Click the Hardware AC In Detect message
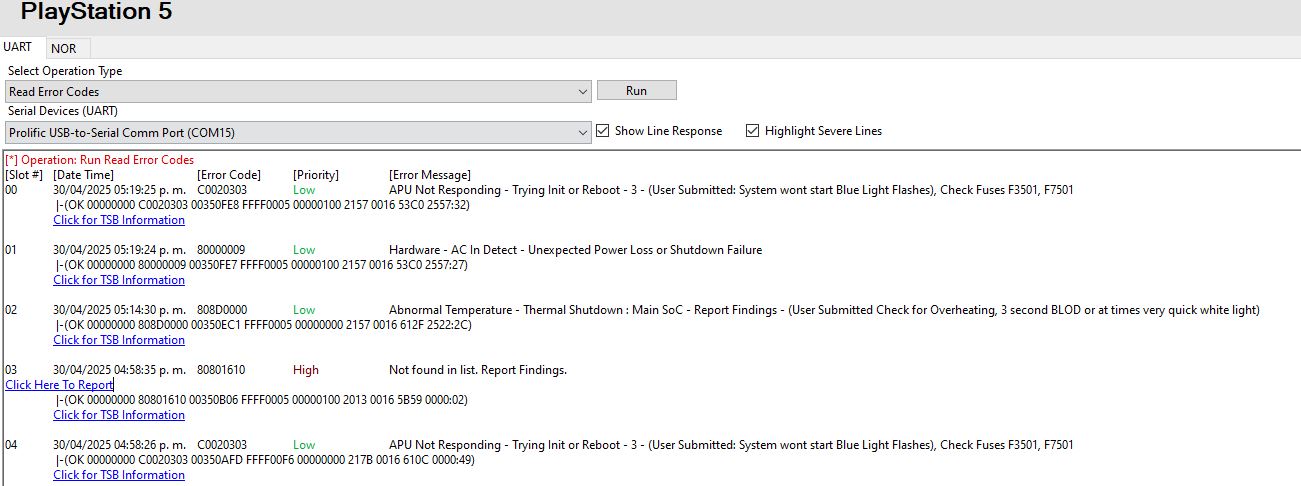This screenshot has height=486, width=1301. pyautogui.click(x=575, y=250)
